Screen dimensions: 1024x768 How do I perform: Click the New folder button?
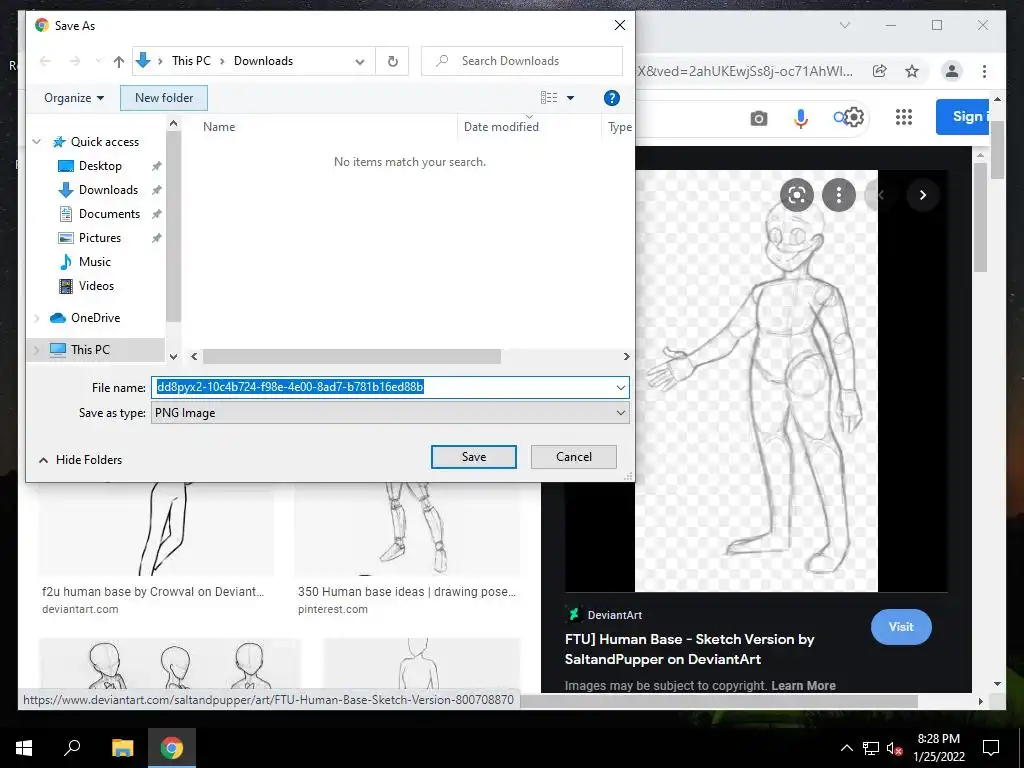(164, 98)
